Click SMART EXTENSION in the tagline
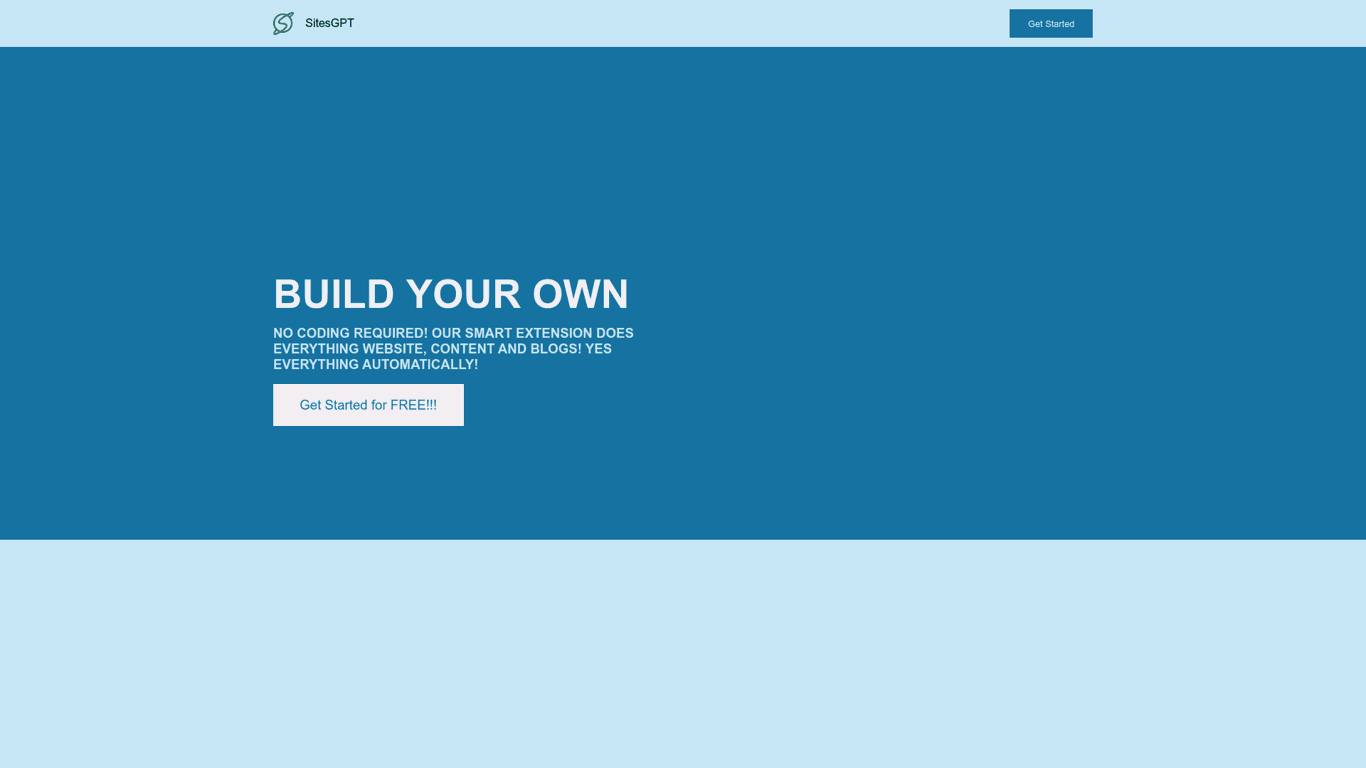 [x=528, y=333]
